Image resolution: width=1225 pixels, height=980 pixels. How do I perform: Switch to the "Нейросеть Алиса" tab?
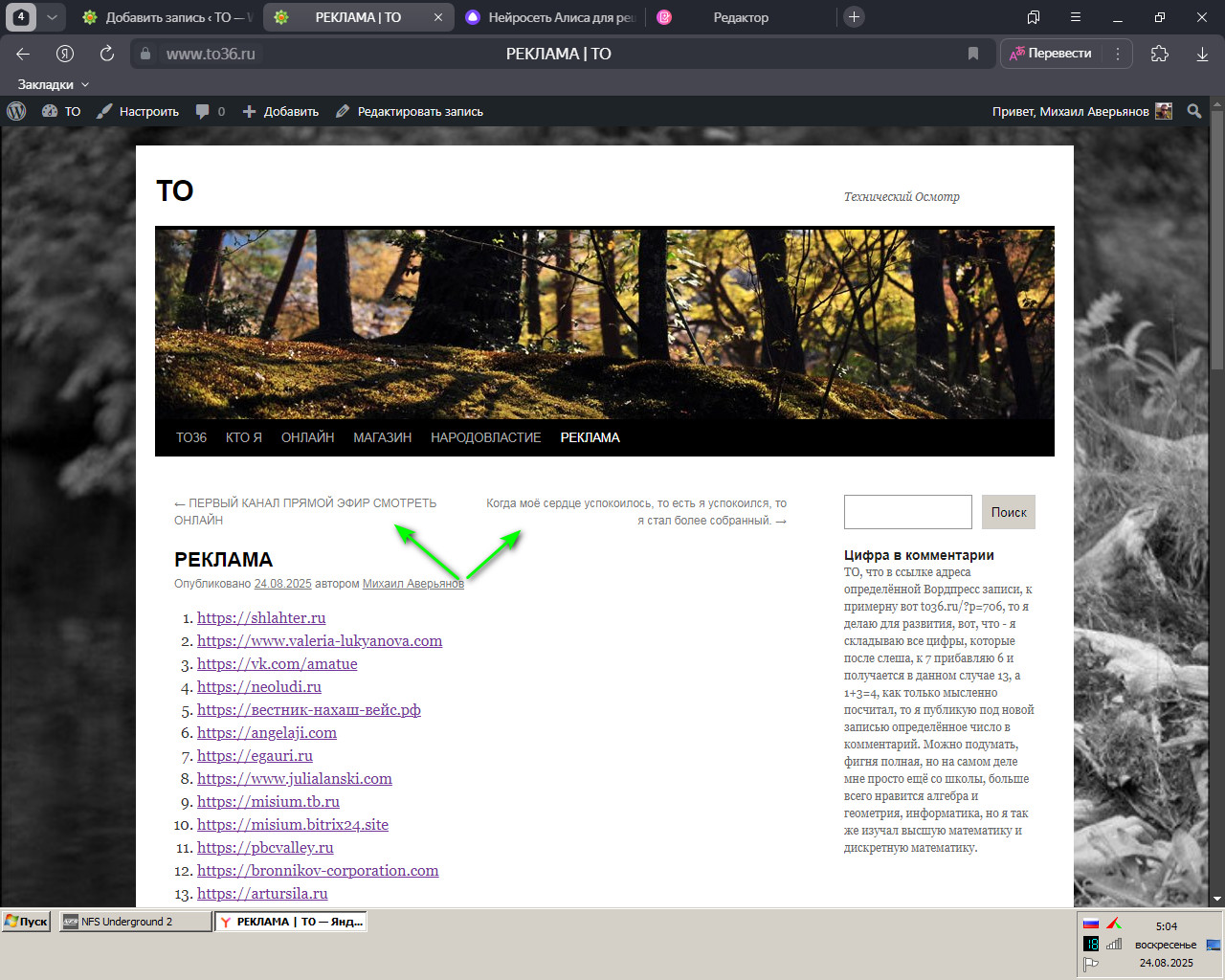pyautogui.click(x=550, y=17)
